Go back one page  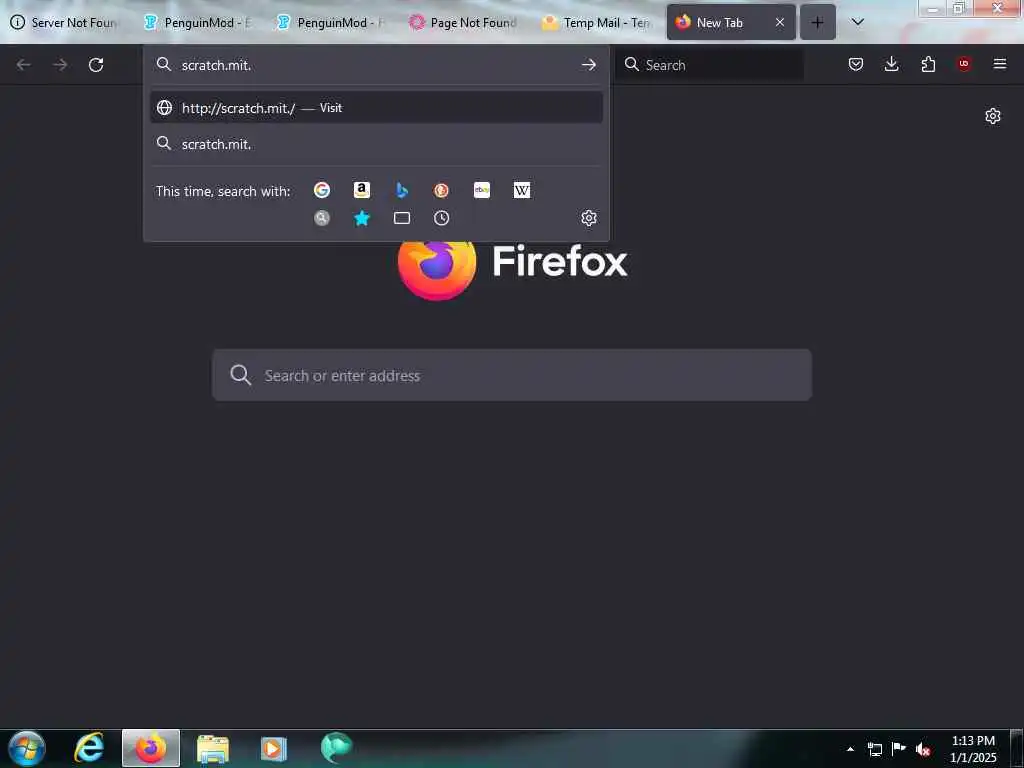point(24,65)
